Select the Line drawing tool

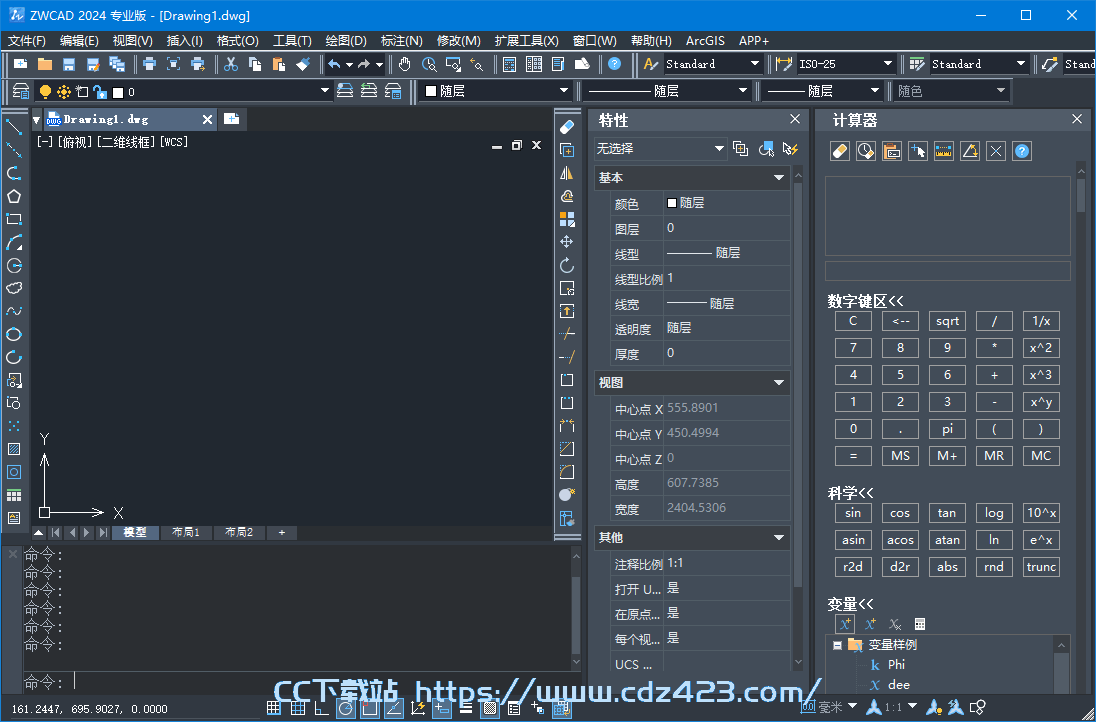[x=14, y=127]
